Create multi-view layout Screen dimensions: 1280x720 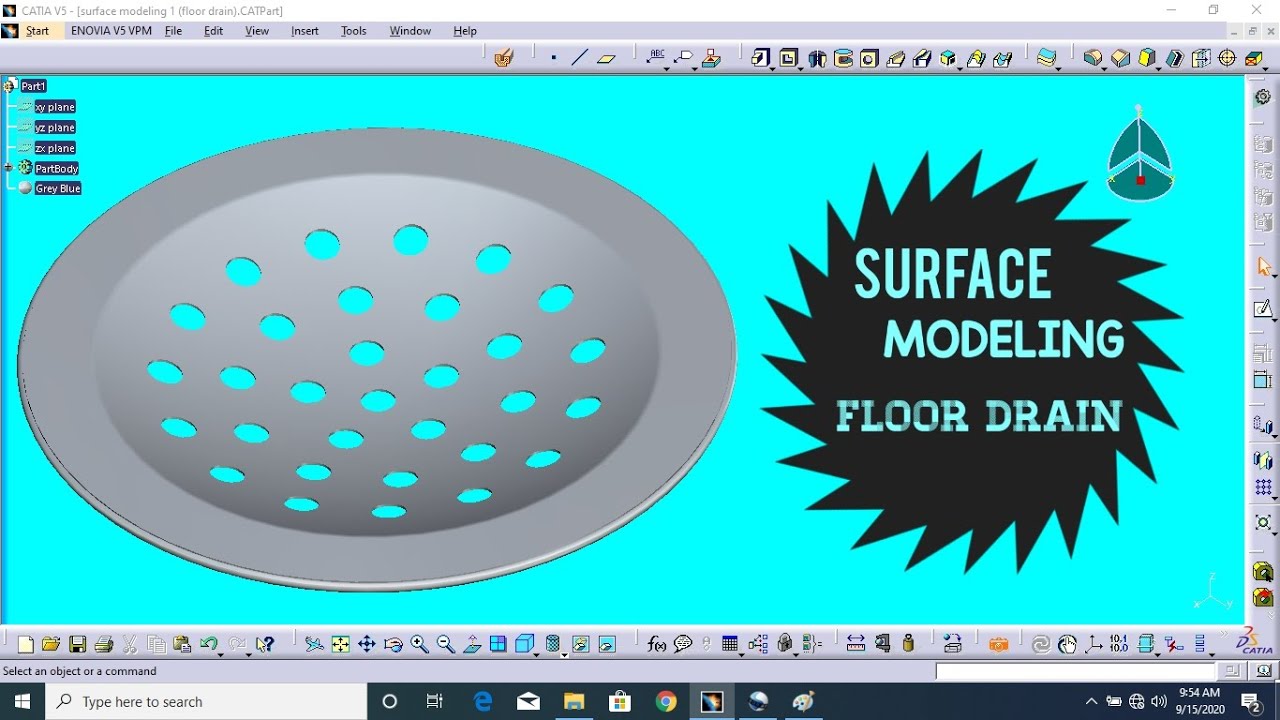click(x=498, y=644)
